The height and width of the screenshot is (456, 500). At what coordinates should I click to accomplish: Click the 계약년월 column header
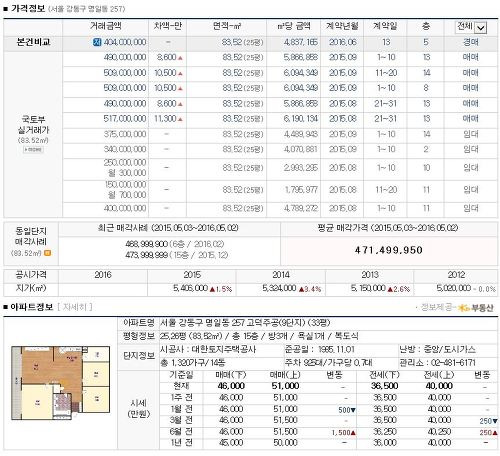(x=342, y=26)
